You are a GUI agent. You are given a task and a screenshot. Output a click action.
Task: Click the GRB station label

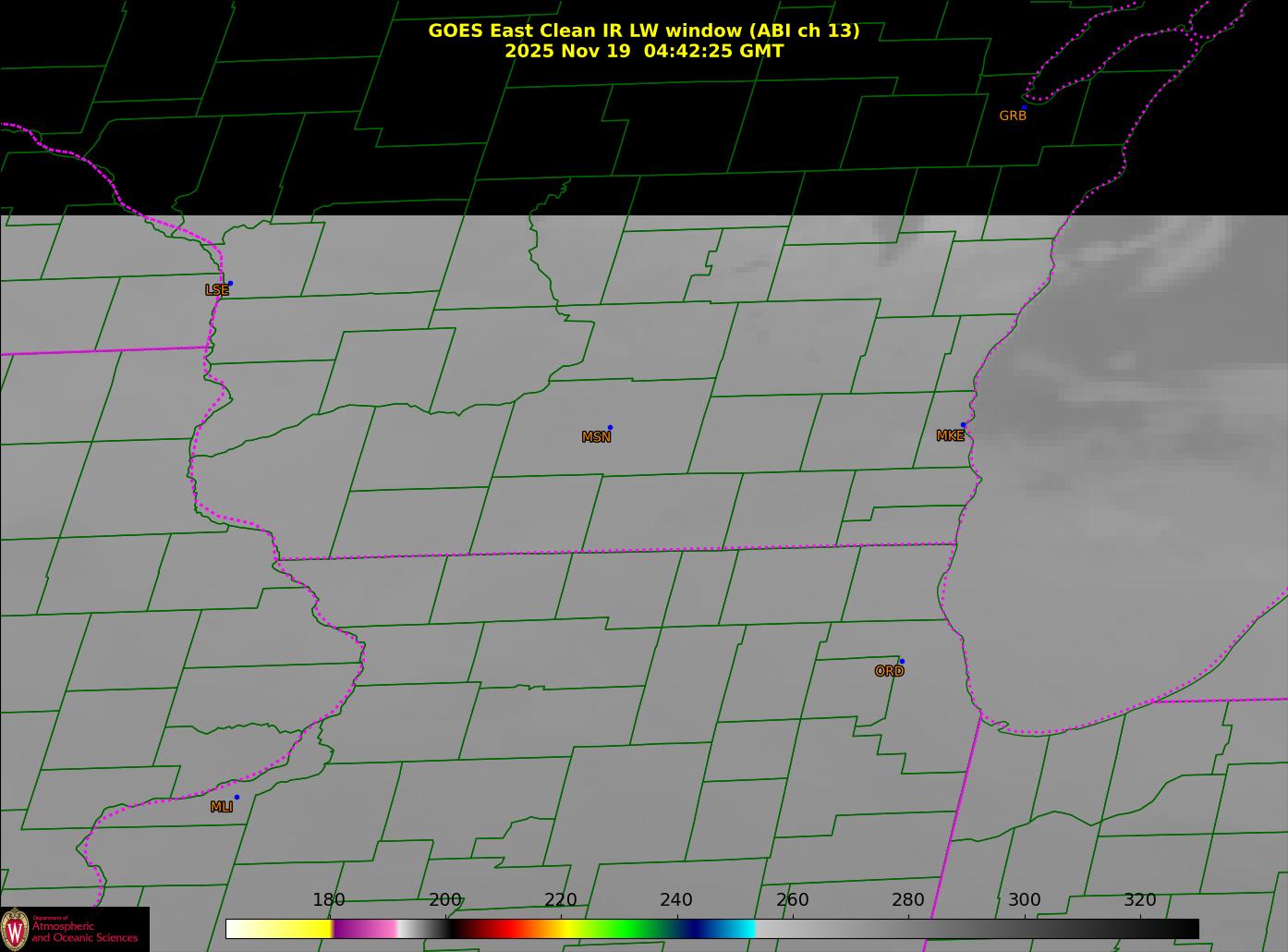[x=1013, y=116]
